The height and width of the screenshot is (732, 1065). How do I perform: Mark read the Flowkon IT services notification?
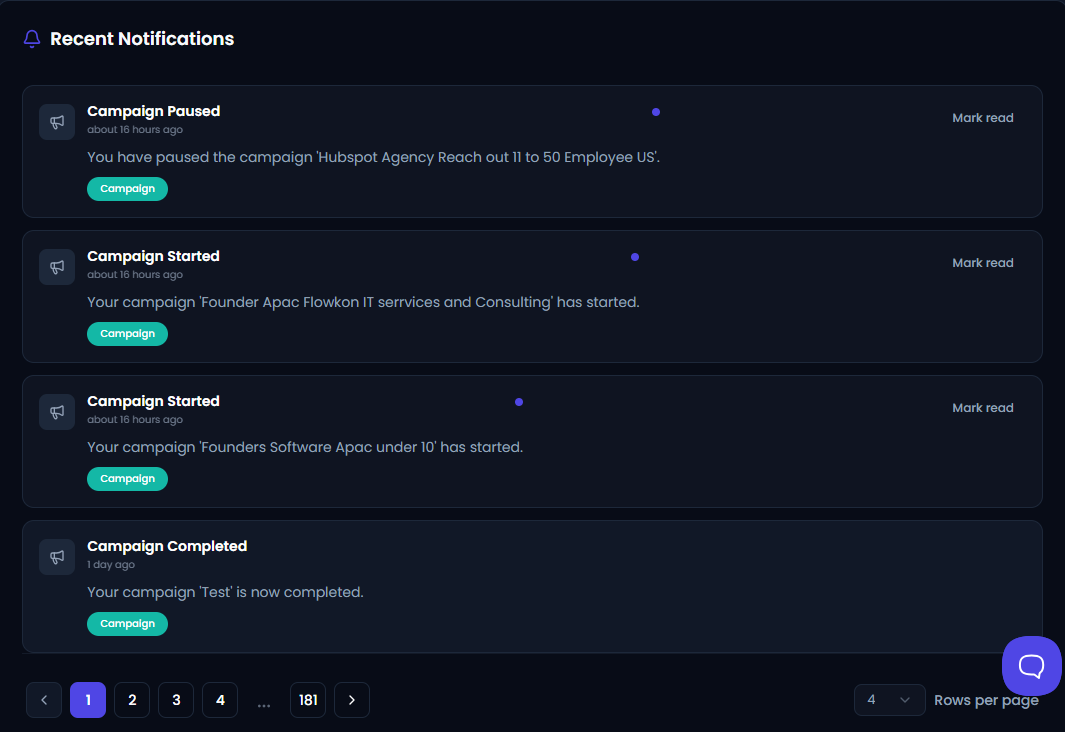point(982,263)
